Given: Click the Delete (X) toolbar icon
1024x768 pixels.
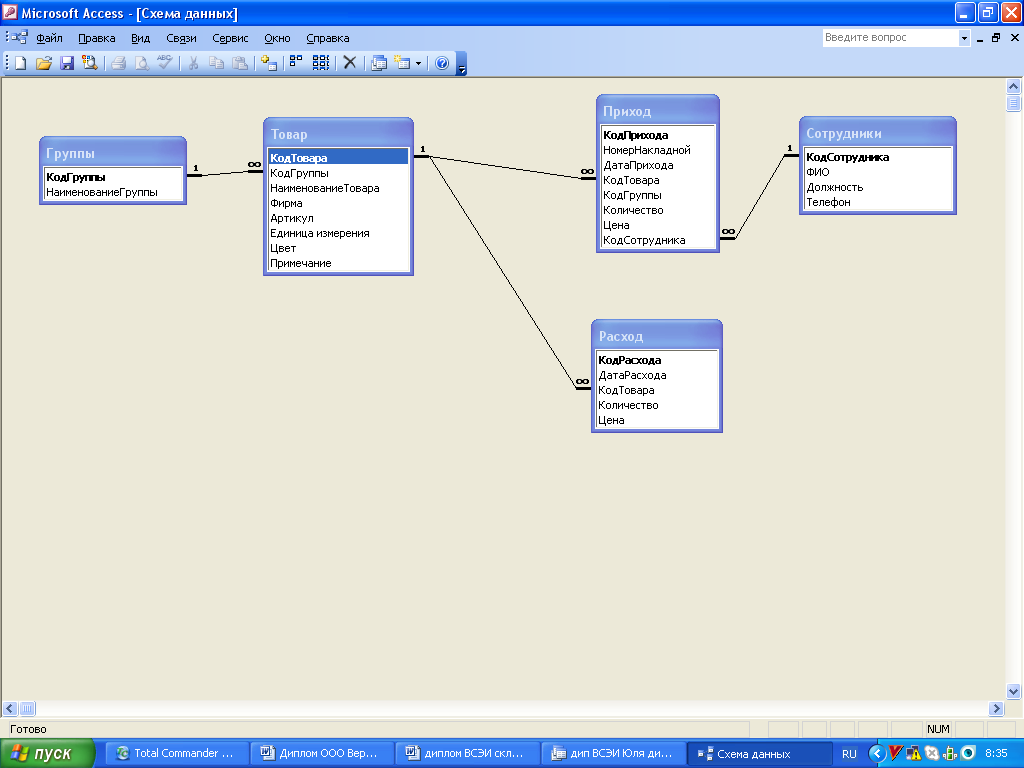Looking at the screenshot, I should pyautogui.click(x=349, y=63).
